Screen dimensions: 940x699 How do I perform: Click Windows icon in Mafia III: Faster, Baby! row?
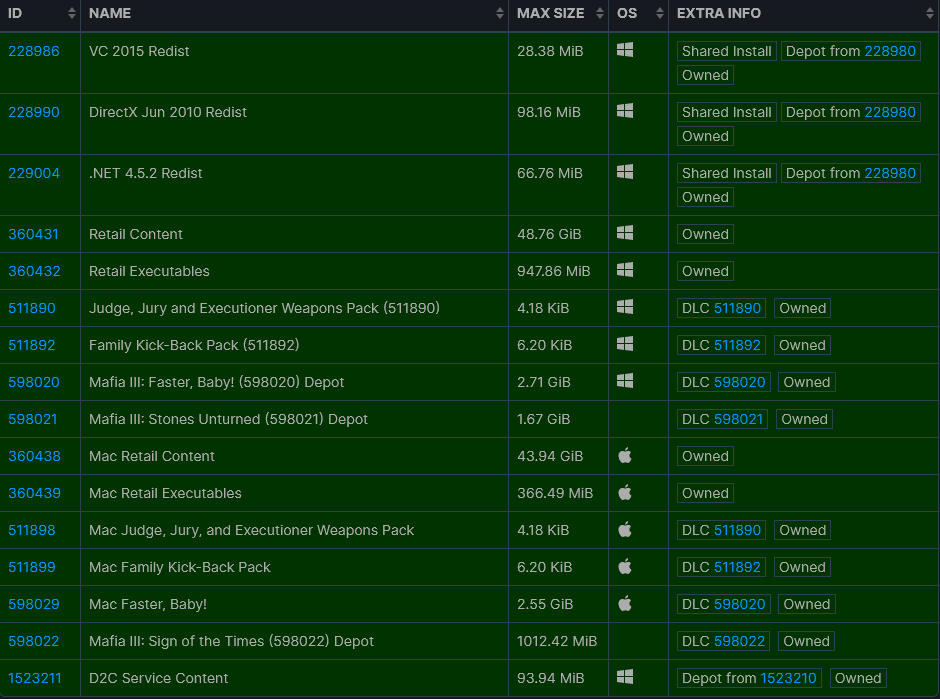(x=625, y=381)
